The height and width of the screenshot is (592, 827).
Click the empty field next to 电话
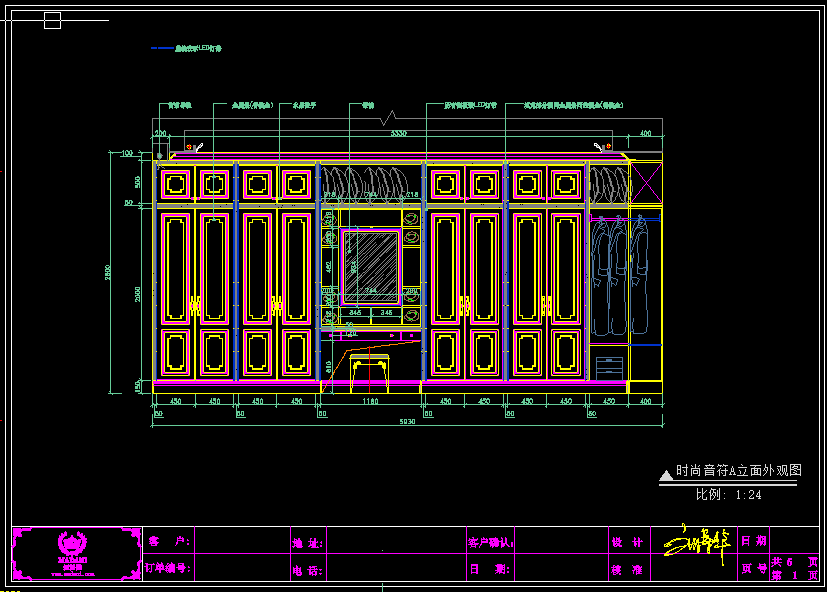(396, 568)
